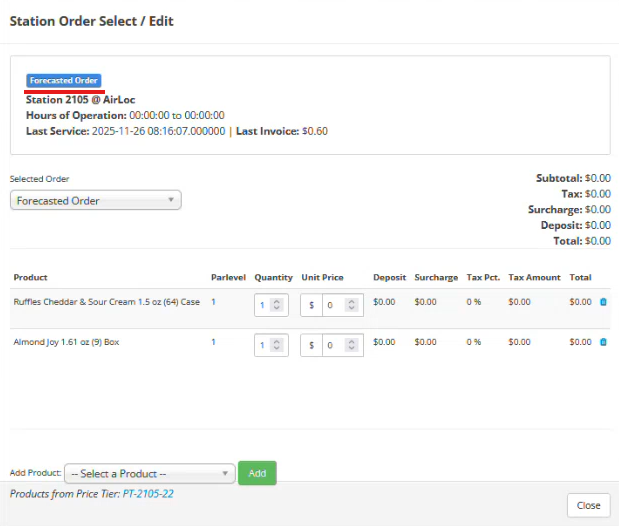Click the 'Deposit: $0.00' summary line
The height and width of the screenshot is (526, 619).
pos(576,225)
